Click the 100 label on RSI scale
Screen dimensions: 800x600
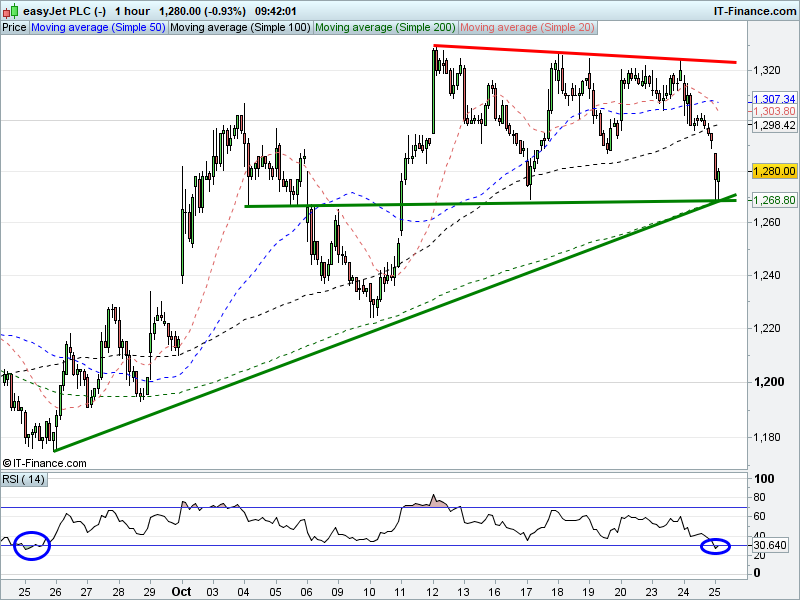tap(764, 479)
